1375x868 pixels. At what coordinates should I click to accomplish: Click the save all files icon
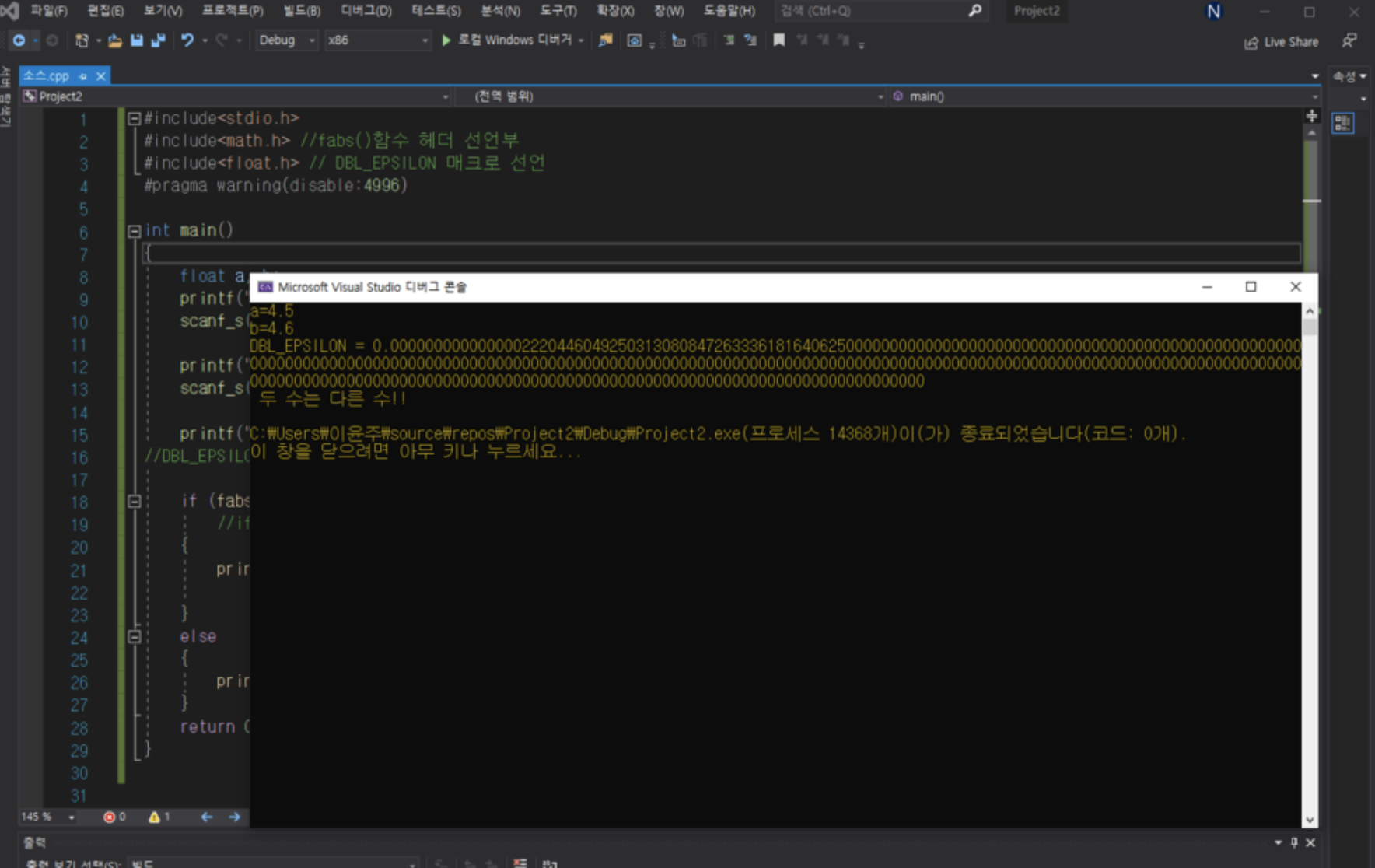coord(158,40)
